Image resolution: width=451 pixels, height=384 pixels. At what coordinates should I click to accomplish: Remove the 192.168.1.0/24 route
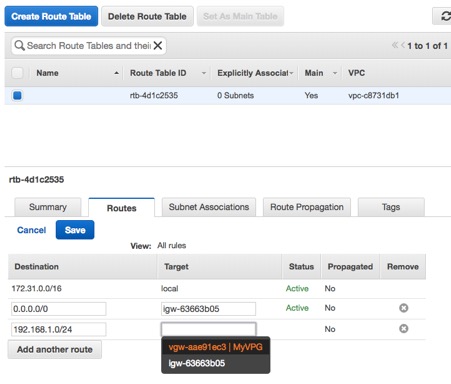[404, 329]
